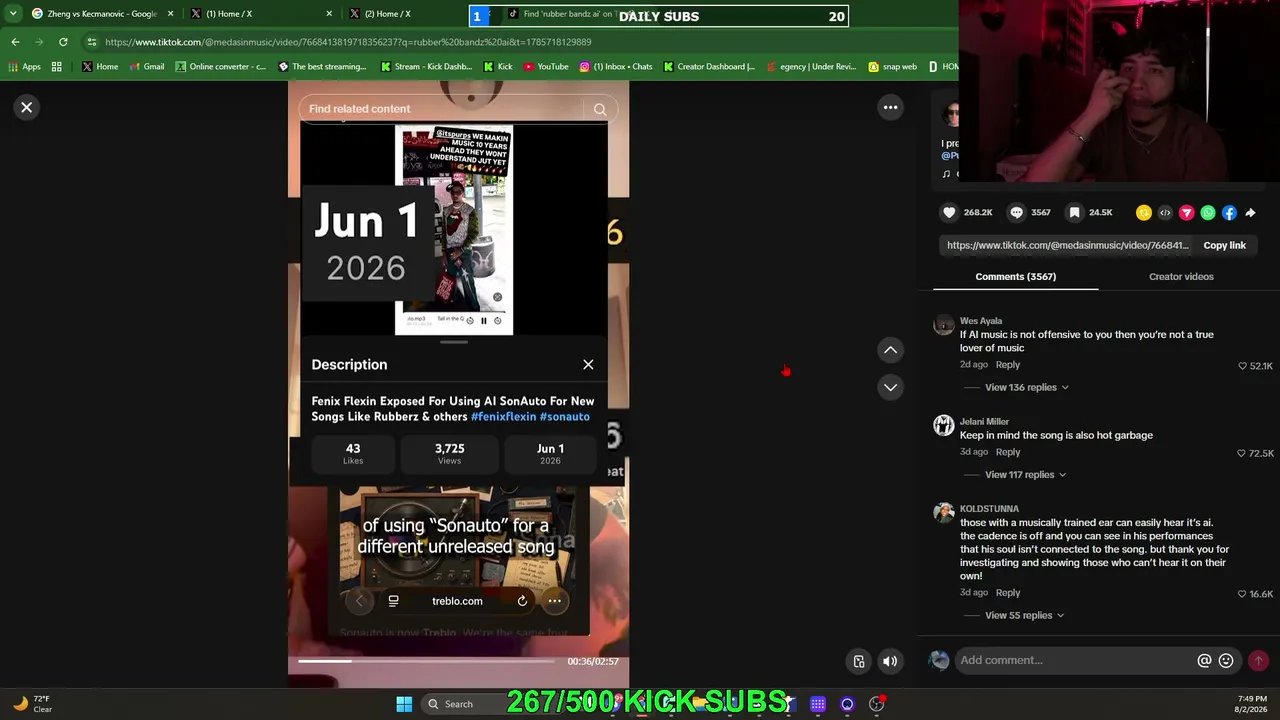Open the Stream - Kick Dashboard bookmark
The height and width of the screenshot is (720, 1280).
426,67
